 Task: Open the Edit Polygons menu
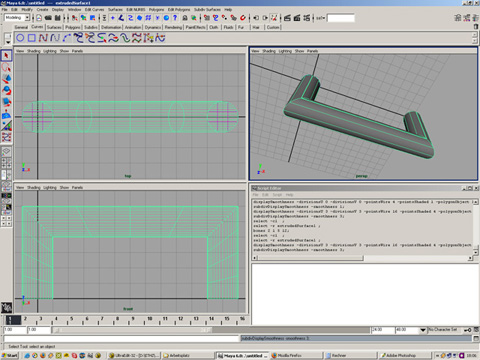tap(179, 10)
